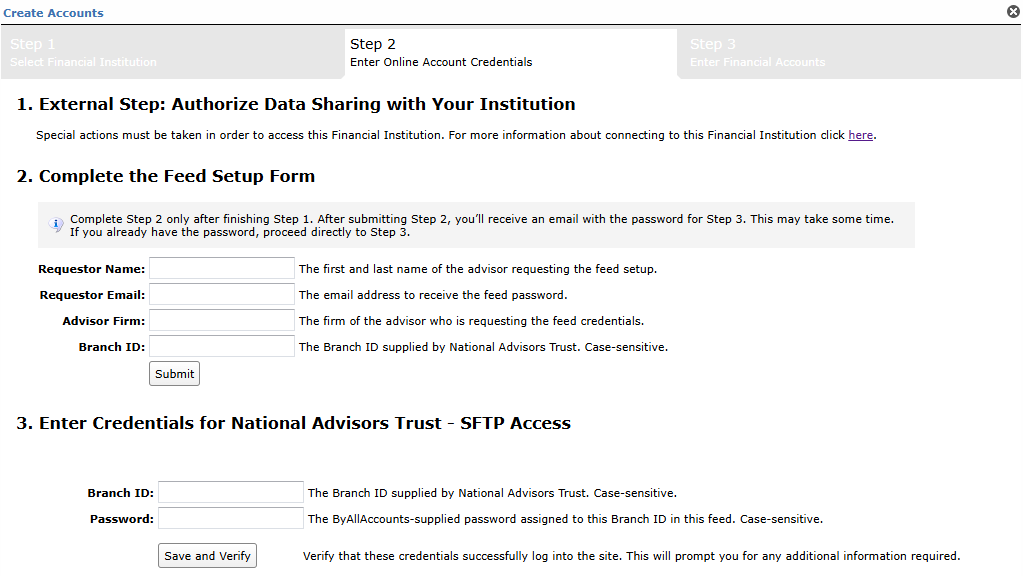Screen dimensions: 1023x576
Task: Click the Password field for SFTP access
Action: (x=231, y=519)
